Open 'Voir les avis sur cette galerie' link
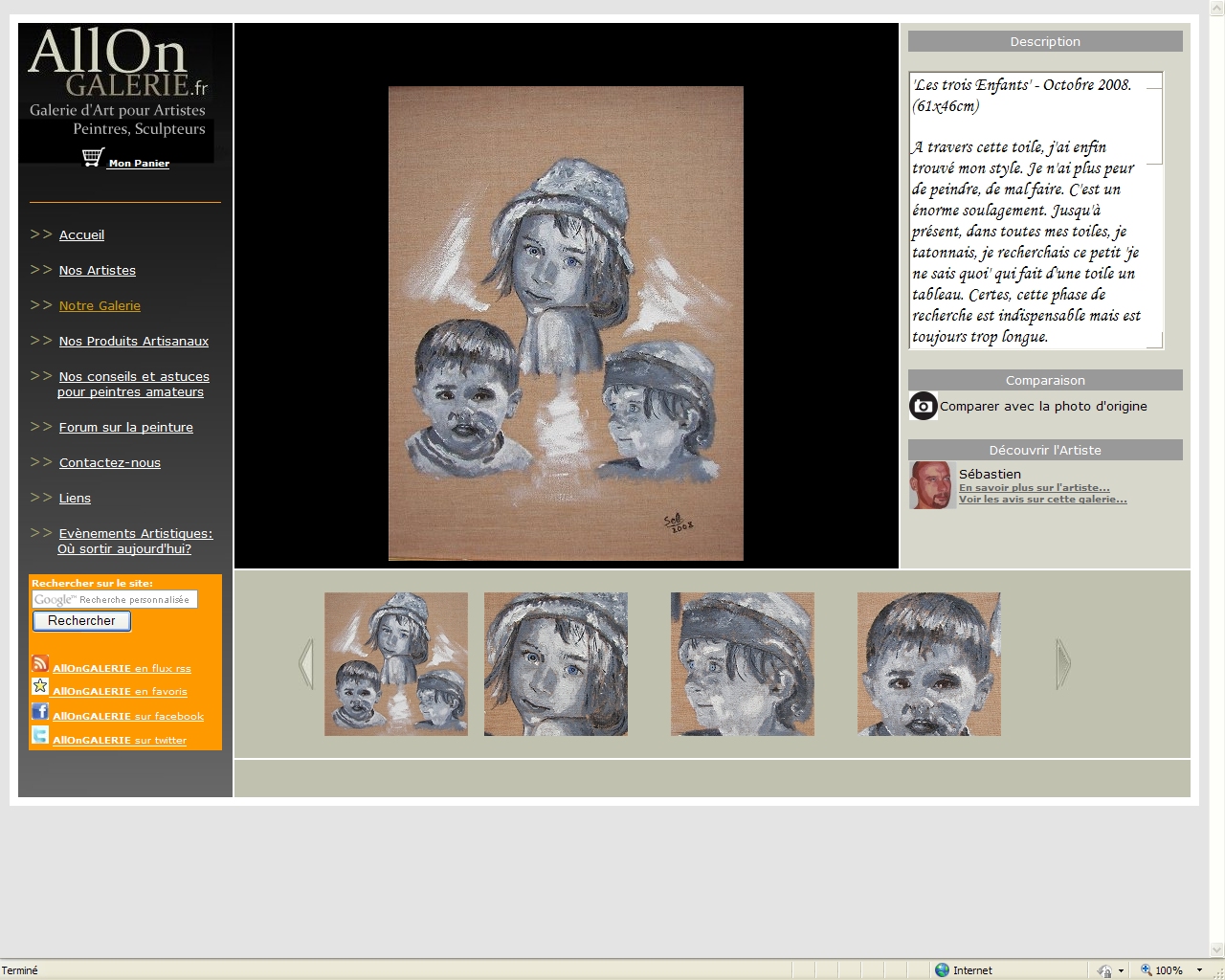The width and height of the screenshot is (1225, 980). (x=1042, y=500)
